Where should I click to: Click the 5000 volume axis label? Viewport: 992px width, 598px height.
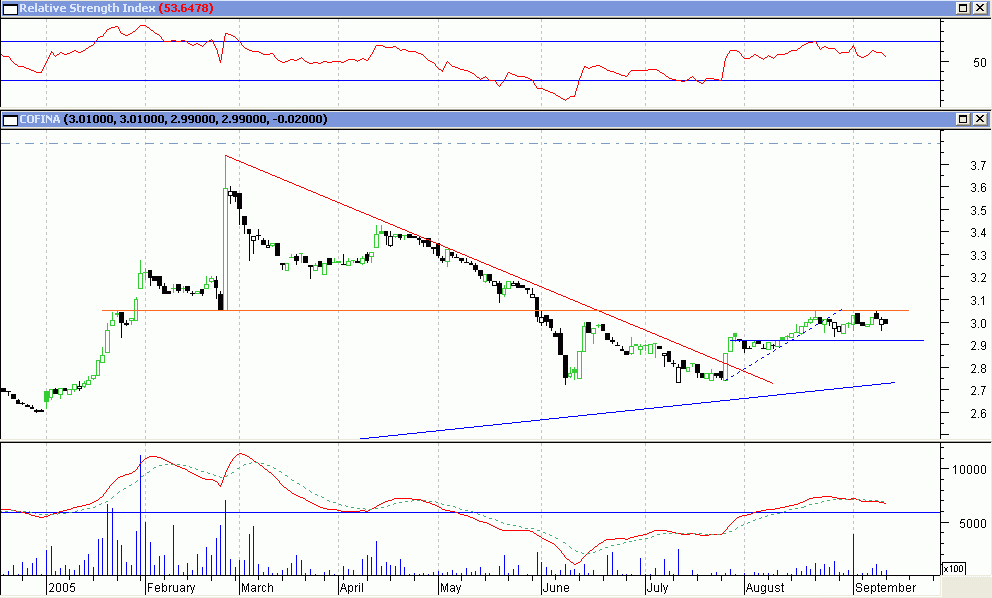click(x=973, y=523)
